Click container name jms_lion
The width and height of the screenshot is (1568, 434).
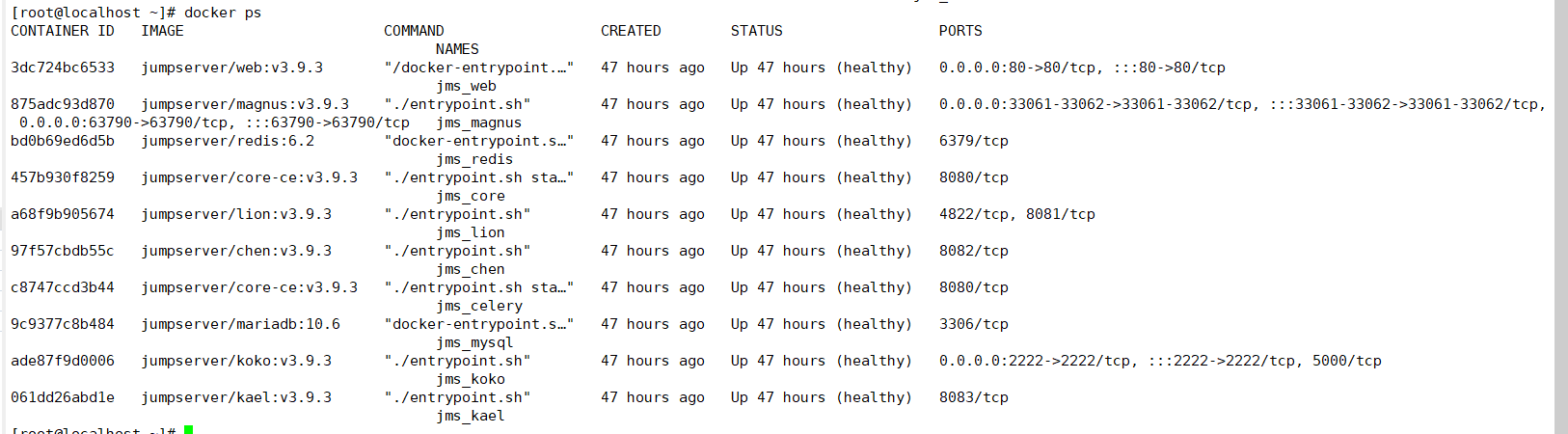pos(470,232)
